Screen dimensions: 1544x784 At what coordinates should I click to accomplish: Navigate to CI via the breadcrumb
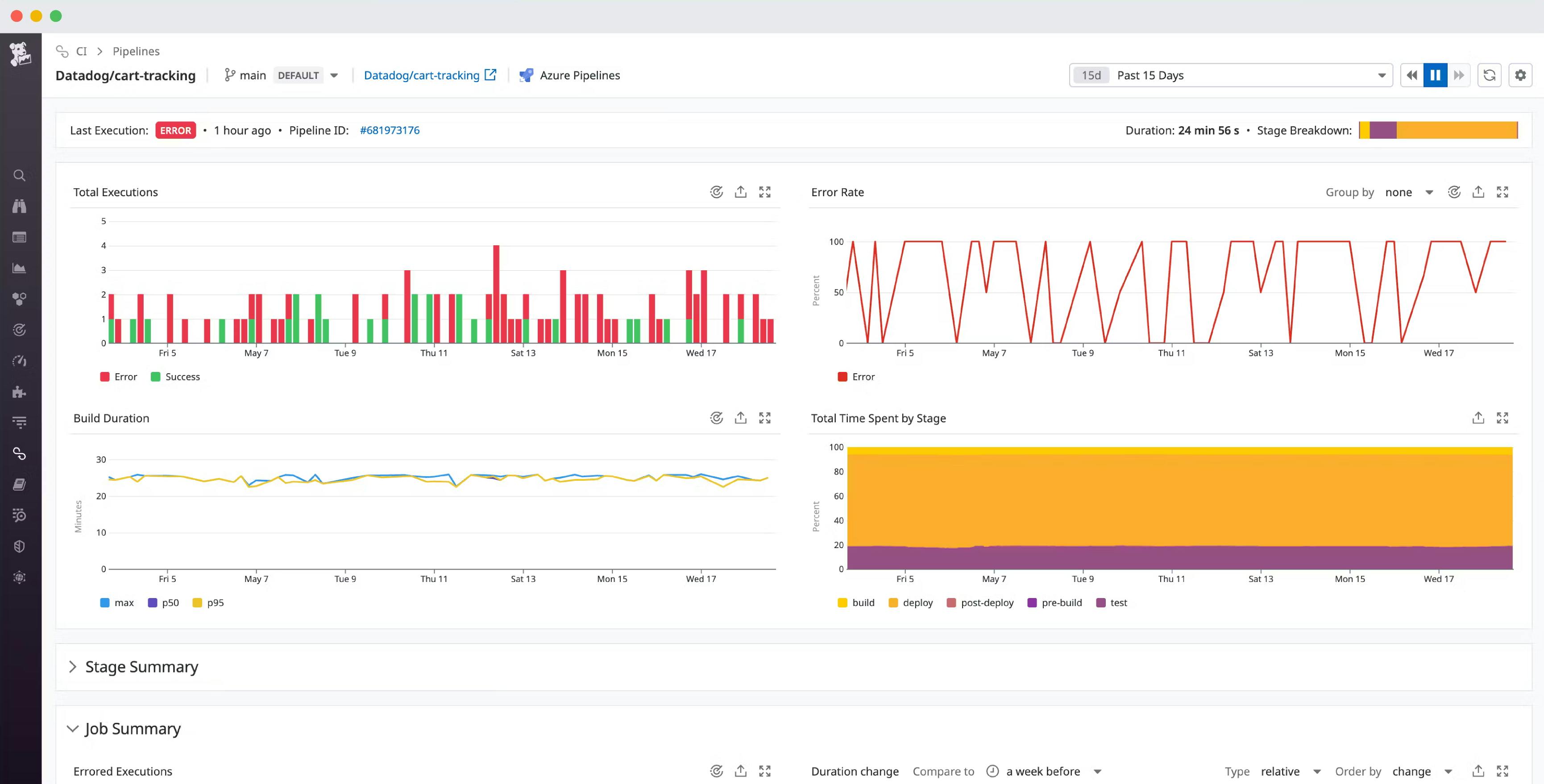82,51
